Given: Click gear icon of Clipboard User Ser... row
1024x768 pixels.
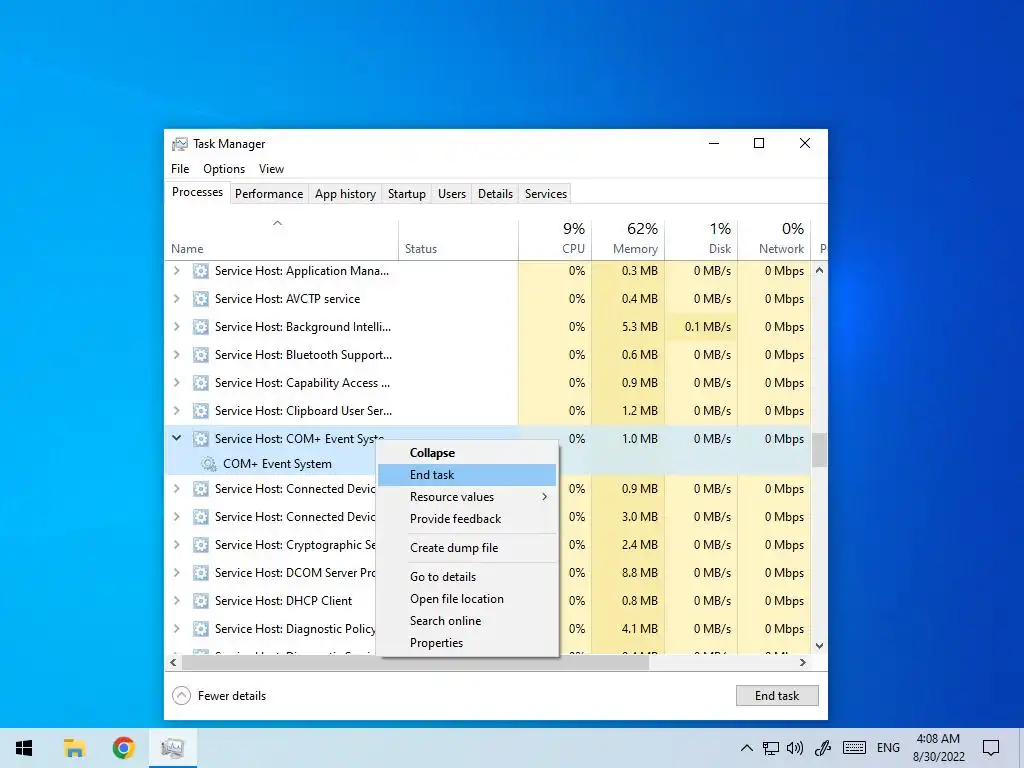Looking at the screenshot, I should click(x=200, y=411).
